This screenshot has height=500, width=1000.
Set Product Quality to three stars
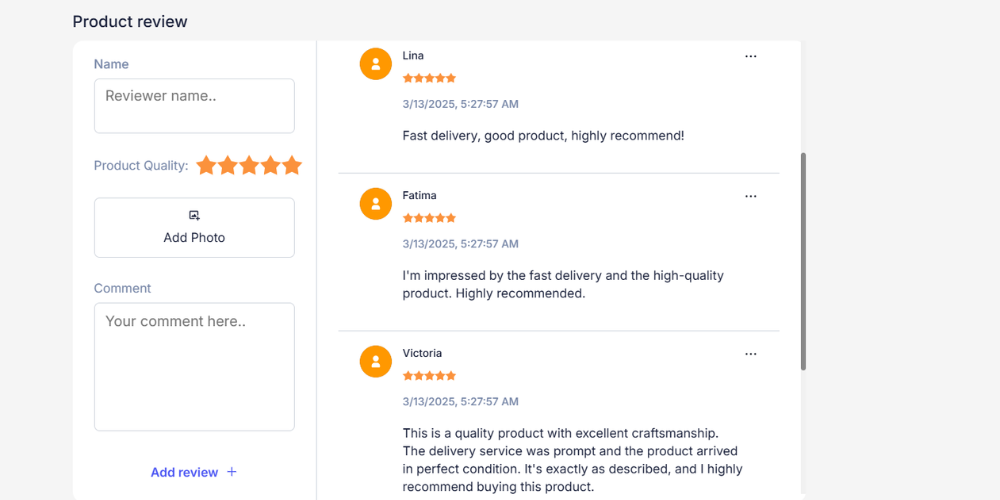(249, 166)
